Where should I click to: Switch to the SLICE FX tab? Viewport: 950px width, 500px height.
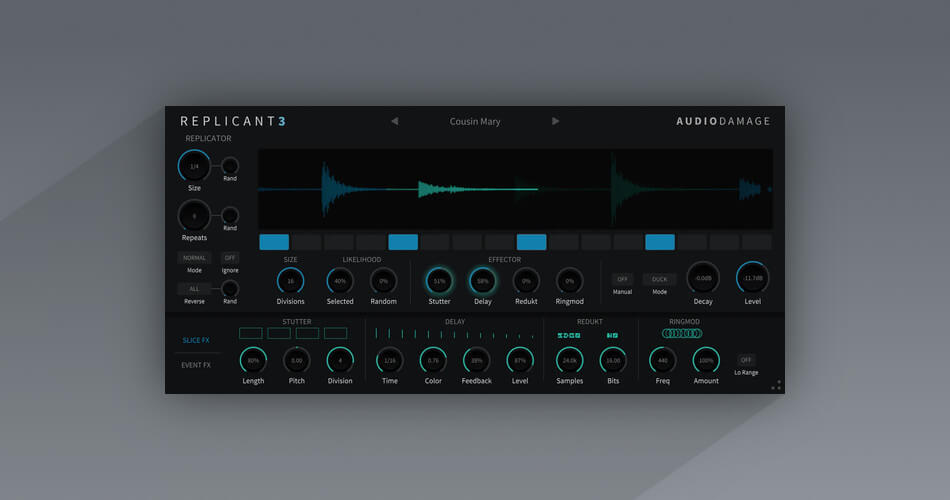pos(196,340)
